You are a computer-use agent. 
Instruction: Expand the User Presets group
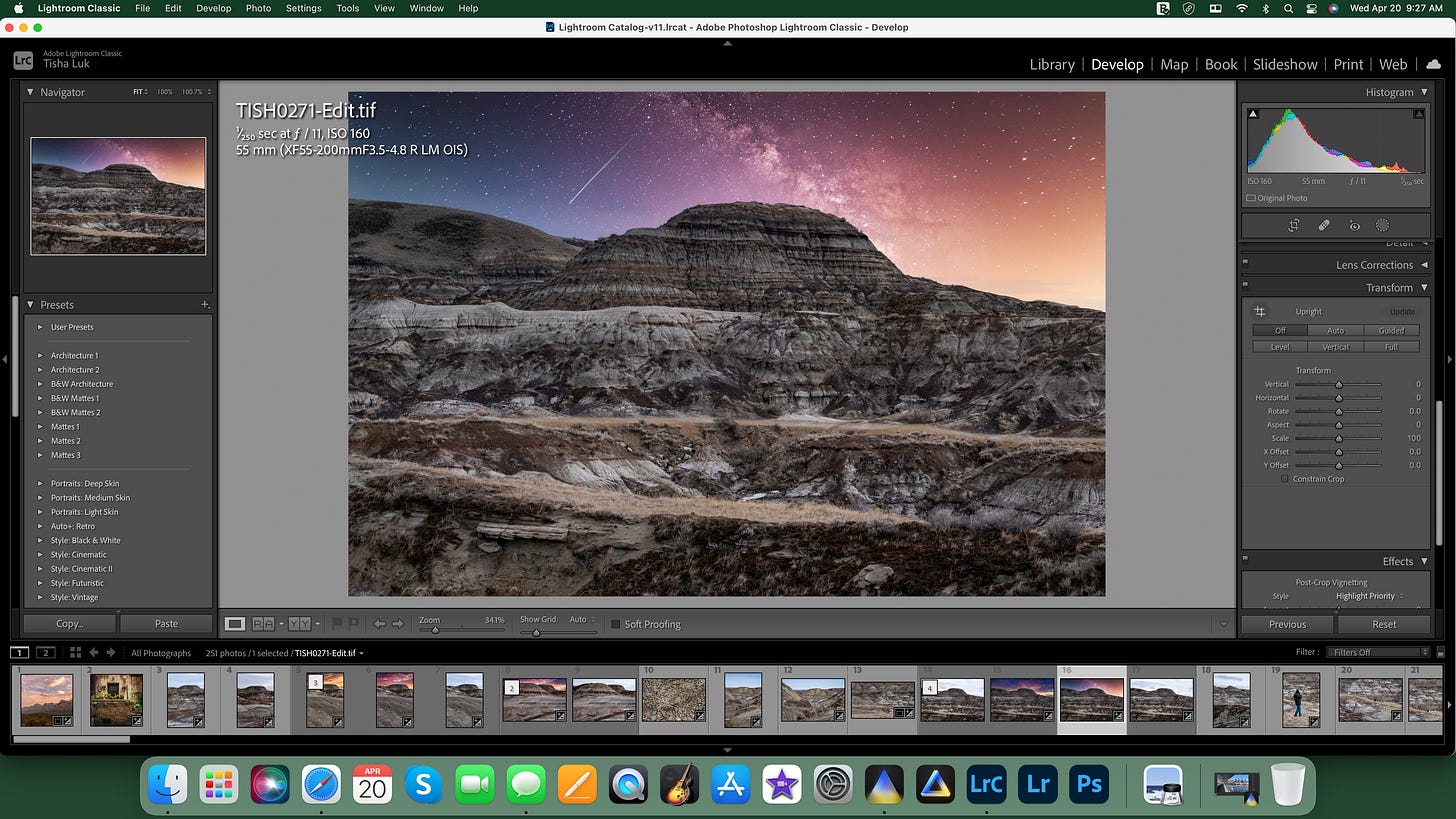pyautogui.click(x=40, y=327)
